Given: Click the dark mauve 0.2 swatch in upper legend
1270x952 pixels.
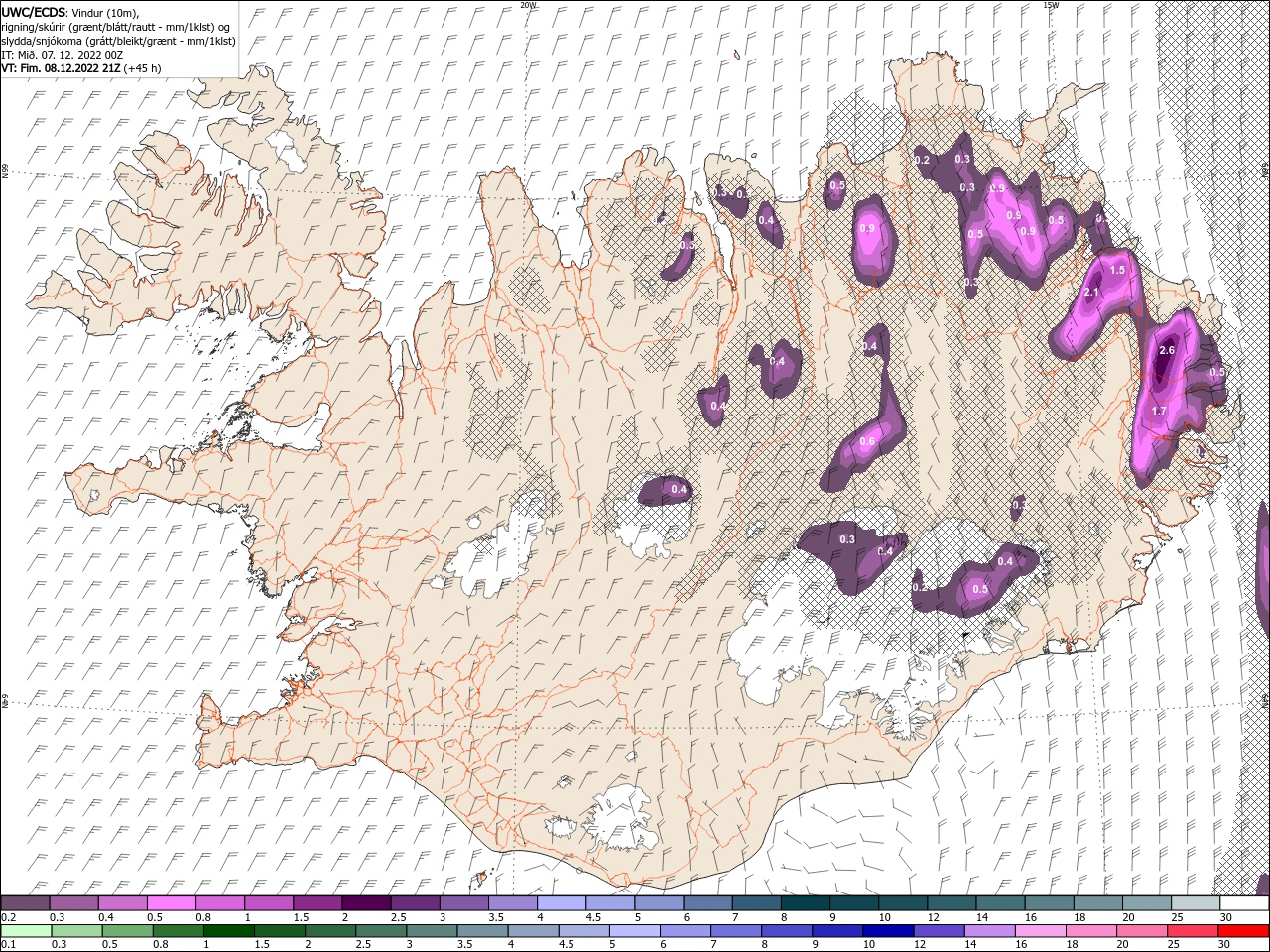Looking at the screenshot, I should [x=25, y=903].
